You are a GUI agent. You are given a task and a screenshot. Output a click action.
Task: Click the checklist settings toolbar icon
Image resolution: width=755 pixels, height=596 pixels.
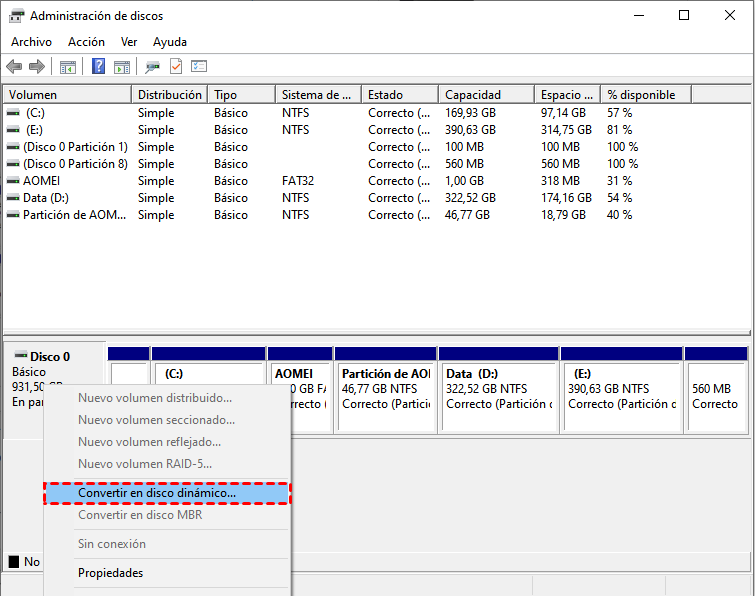click(x=199, y=67)
